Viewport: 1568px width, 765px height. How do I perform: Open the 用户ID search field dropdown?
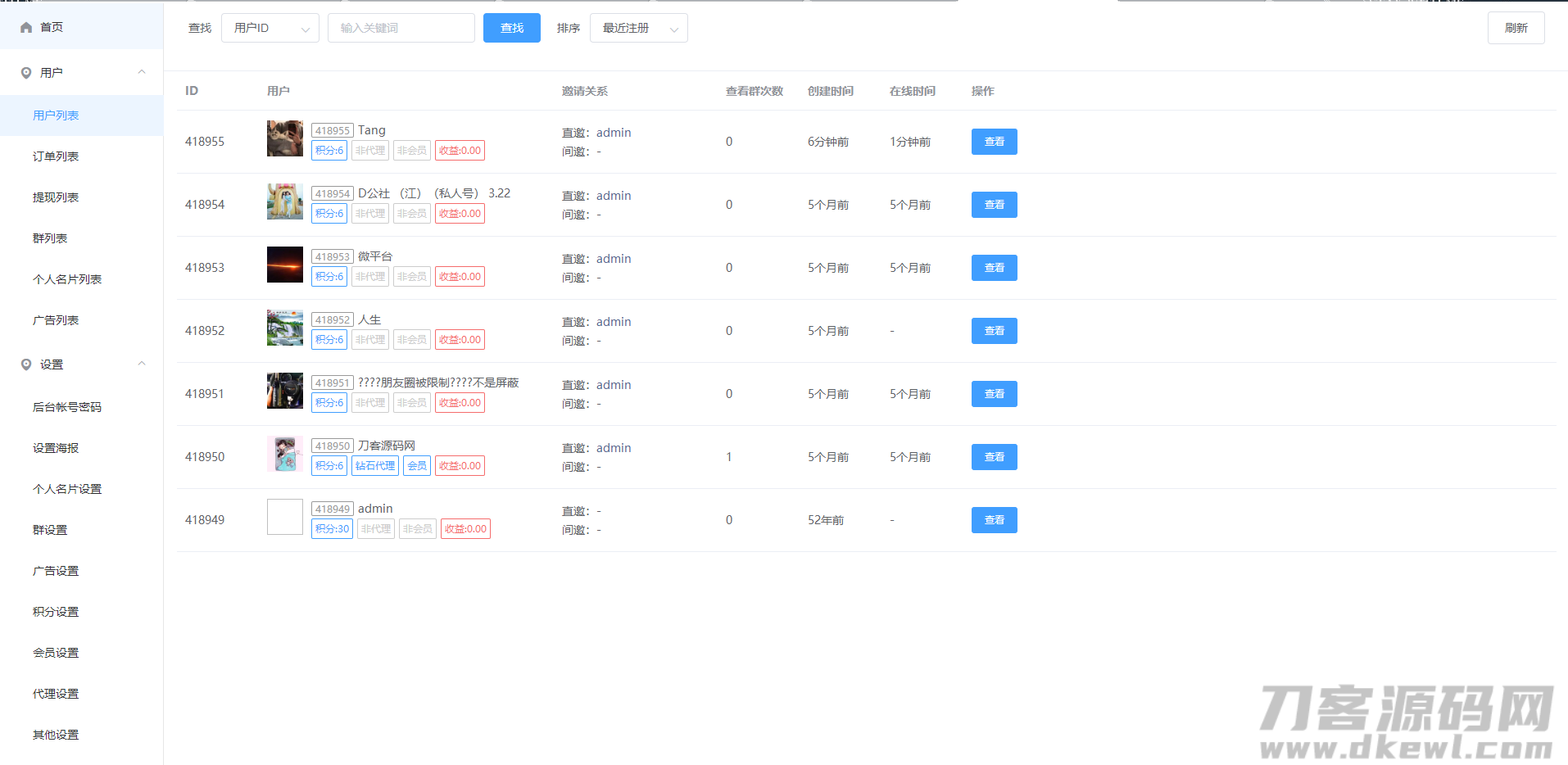point(270,28)
